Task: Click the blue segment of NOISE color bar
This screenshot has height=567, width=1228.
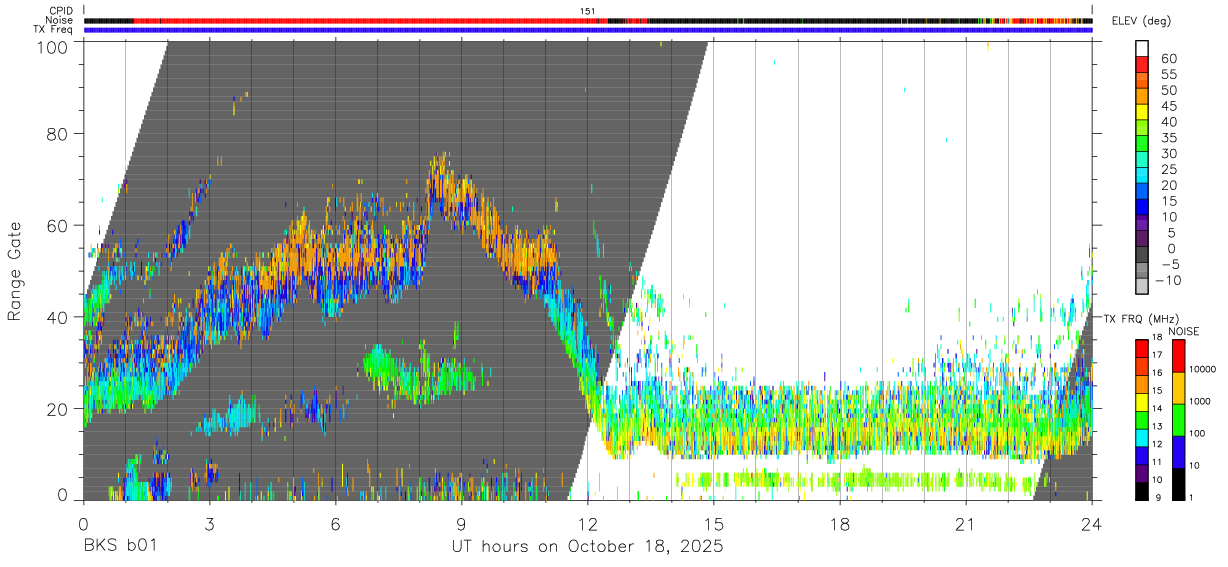Action: 1180,452
